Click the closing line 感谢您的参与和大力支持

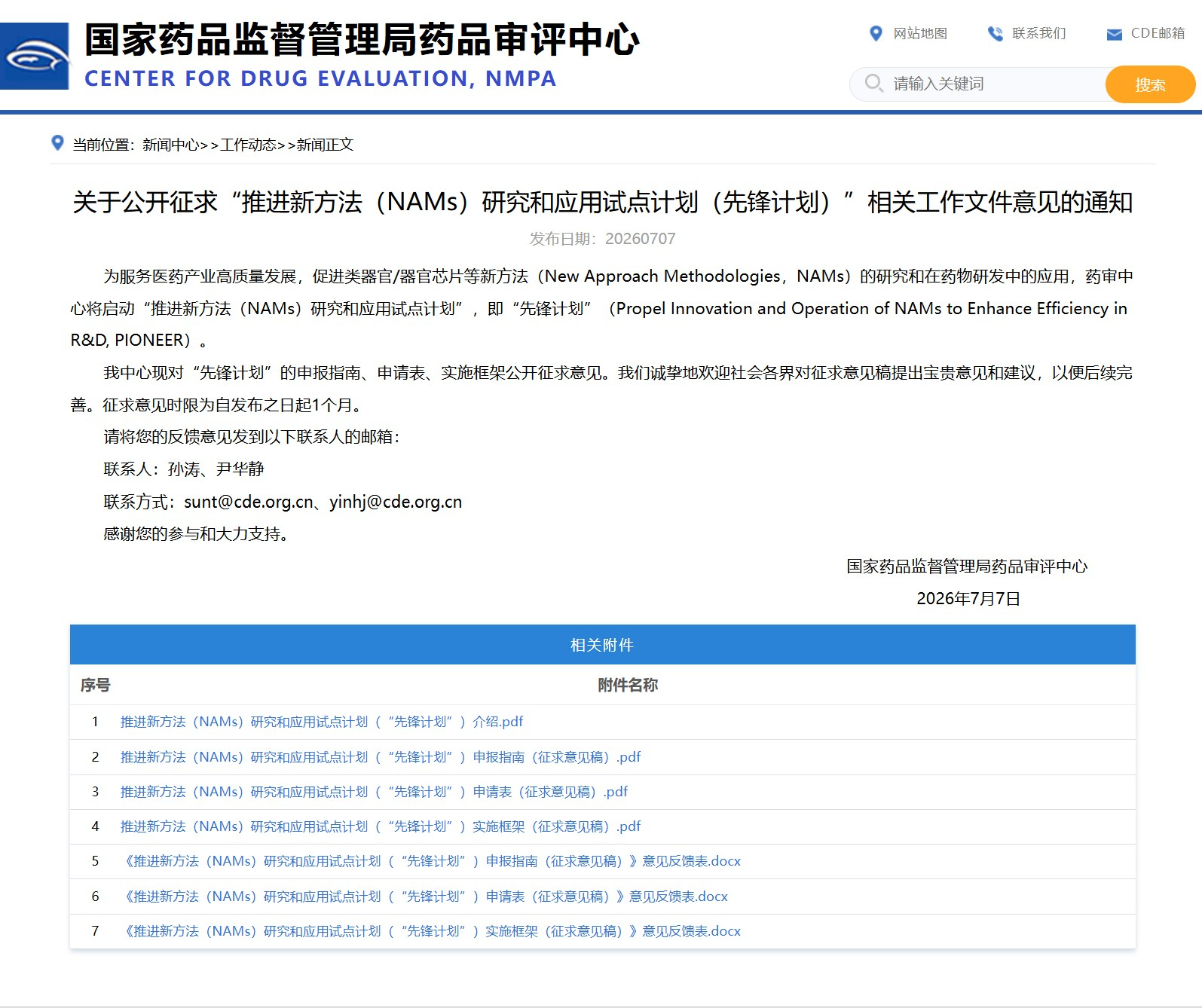click(x=196, y=534)
